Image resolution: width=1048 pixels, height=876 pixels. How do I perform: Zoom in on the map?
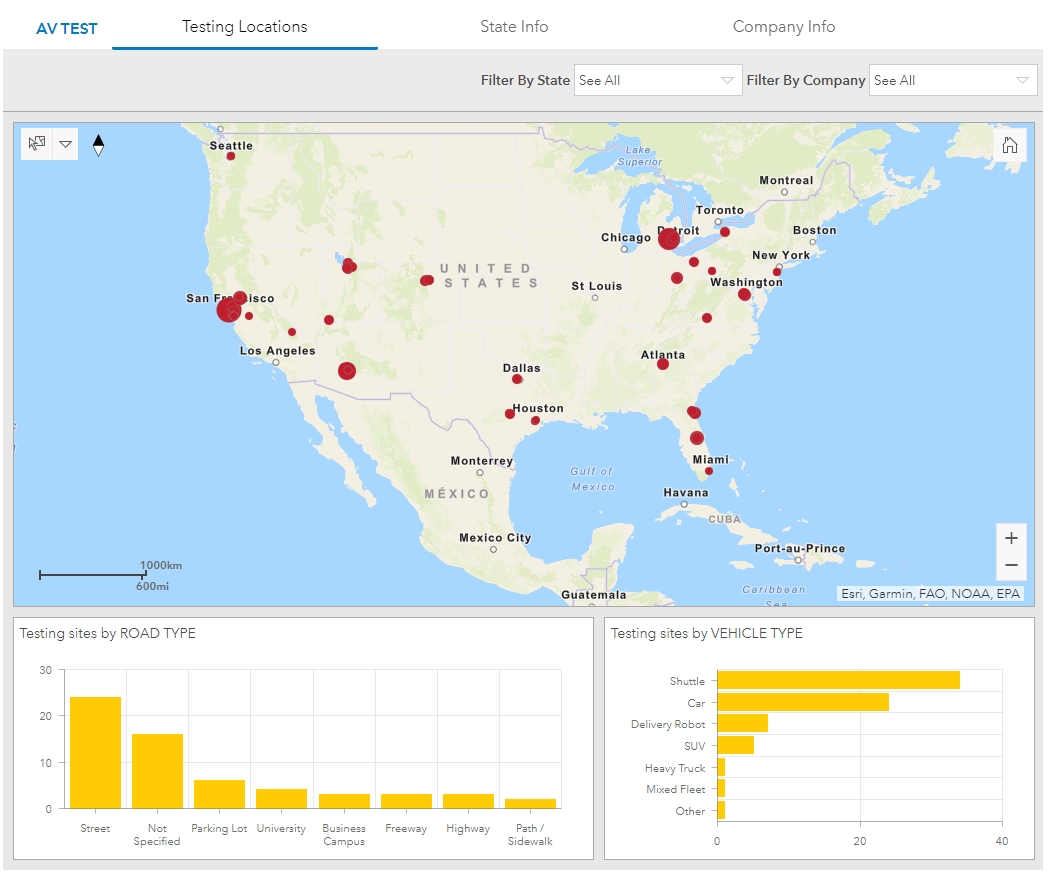coord(1011,538)
